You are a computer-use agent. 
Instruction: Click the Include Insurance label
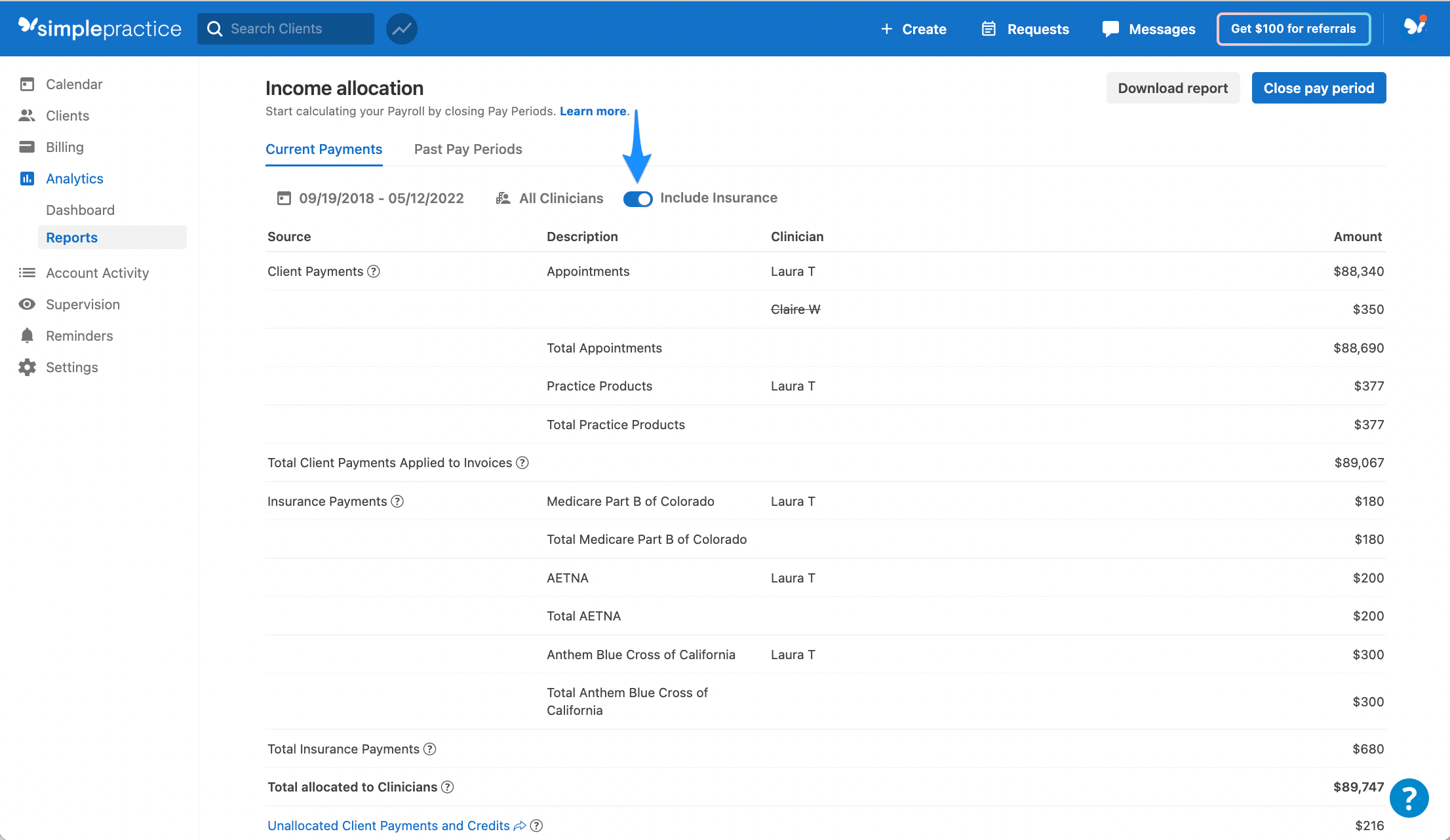point(718,198)
